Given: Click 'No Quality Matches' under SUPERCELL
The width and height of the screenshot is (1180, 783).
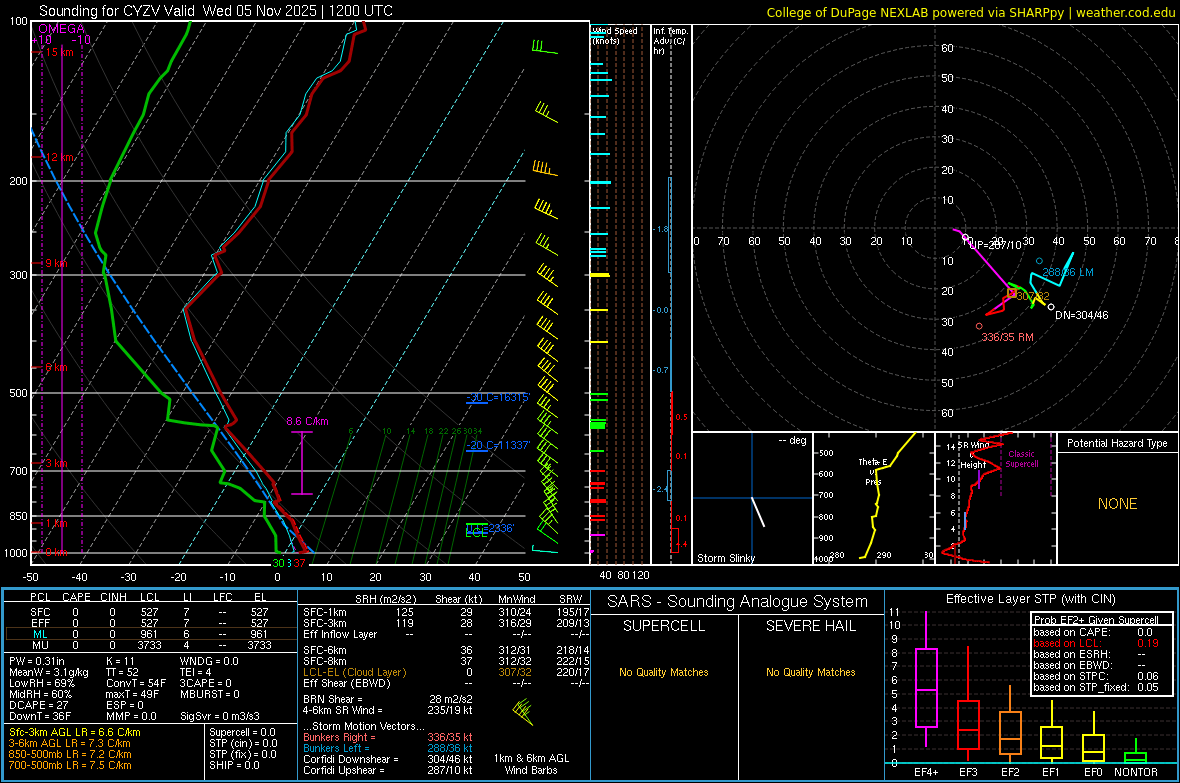Looking at the screenshot, I should [664, 672].
